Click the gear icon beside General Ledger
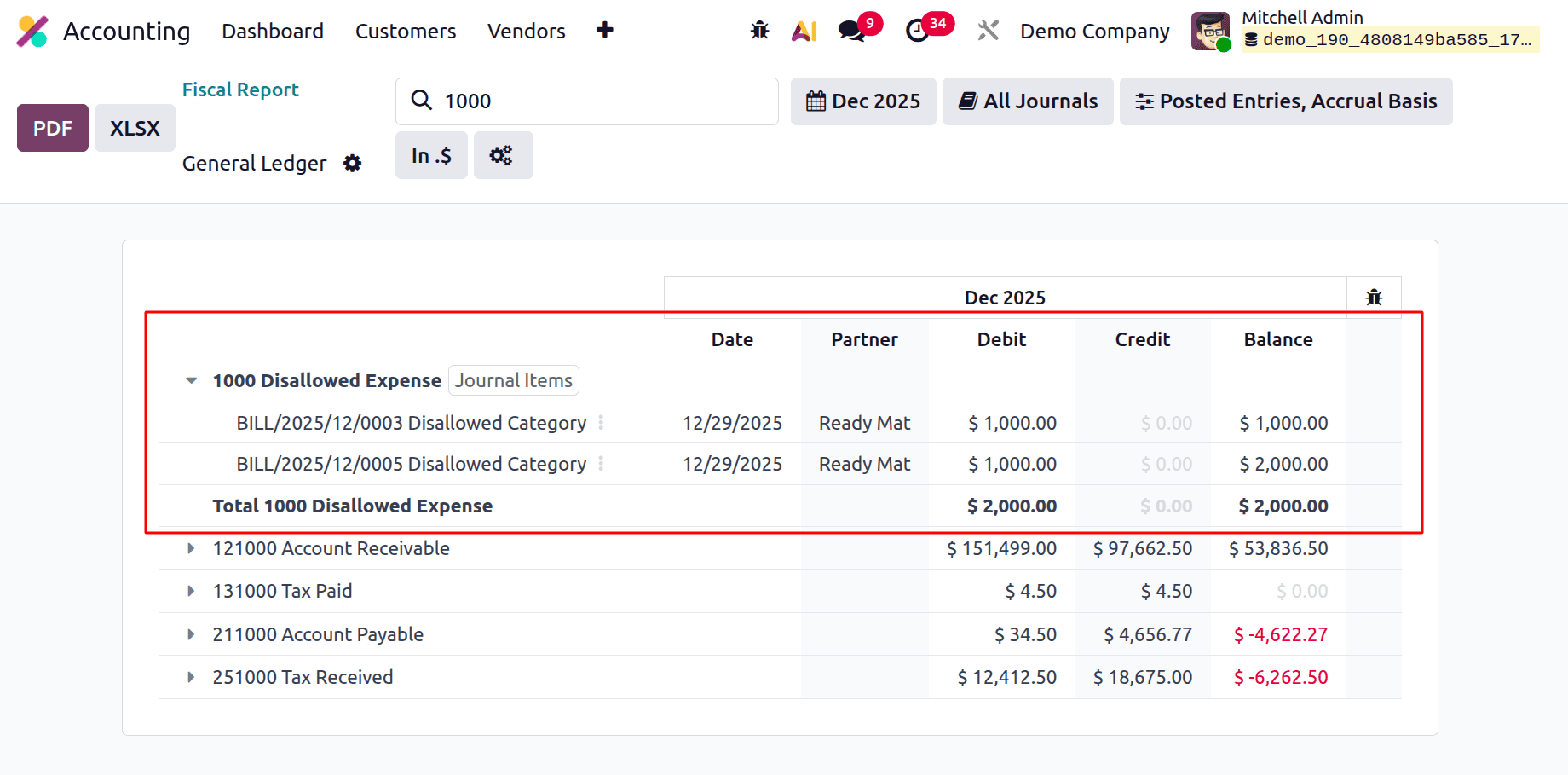 [x=353, y=164]
